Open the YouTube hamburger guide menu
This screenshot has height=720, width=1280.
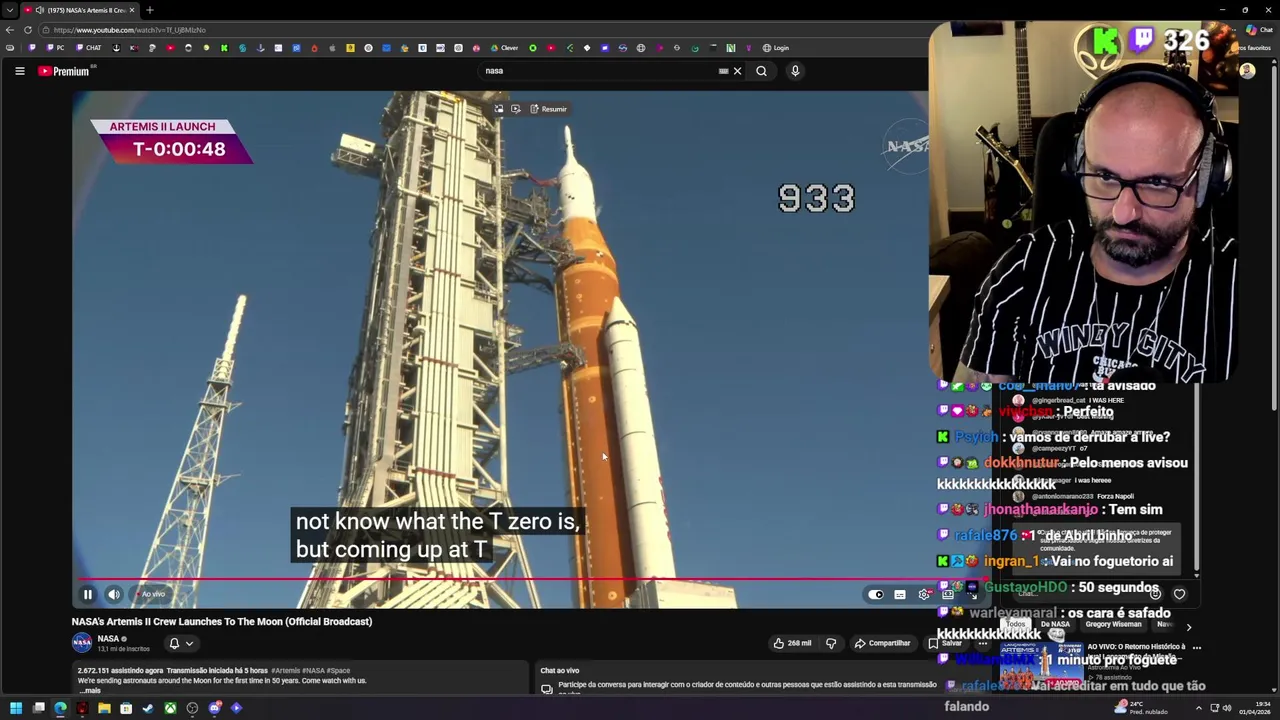click(x=19, y=71)
